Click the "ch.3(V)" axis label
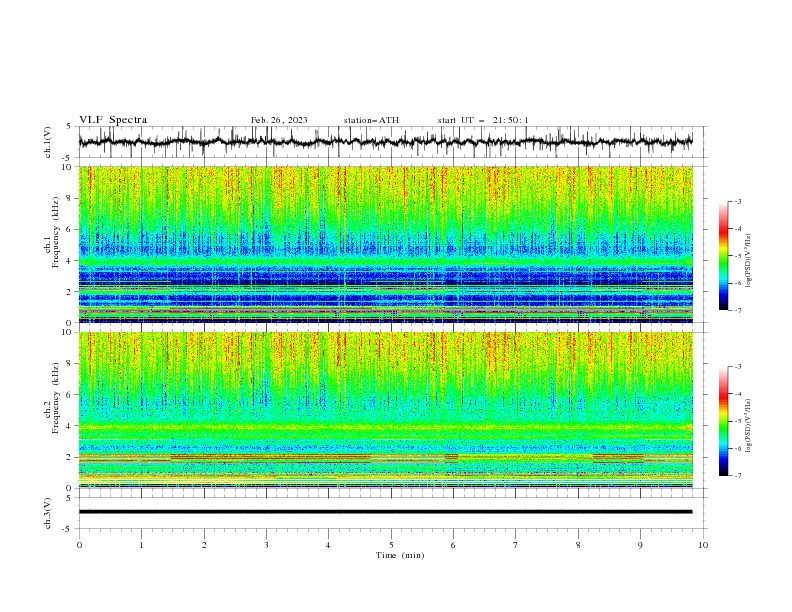Viewport: 792px width, 612px height. point(48,513)
